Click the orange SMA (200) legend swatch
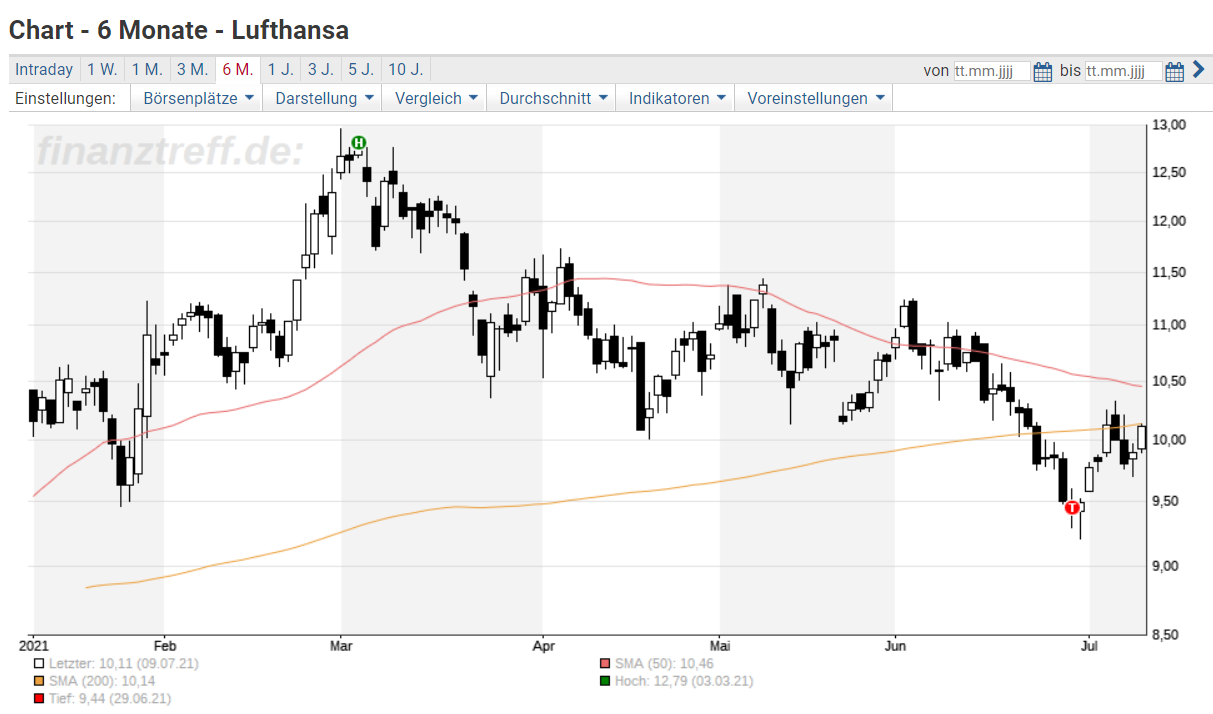Viewport: 1213px width, 714px height. pos(38,681)
